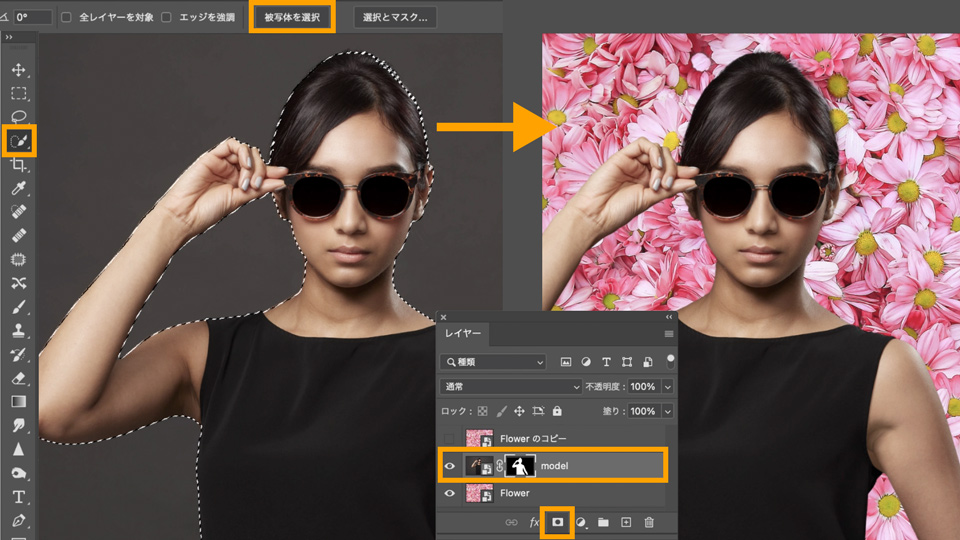Screen dimensions: 960x540
Task: Click the add layer mask icon
Action: pos(557,522)
